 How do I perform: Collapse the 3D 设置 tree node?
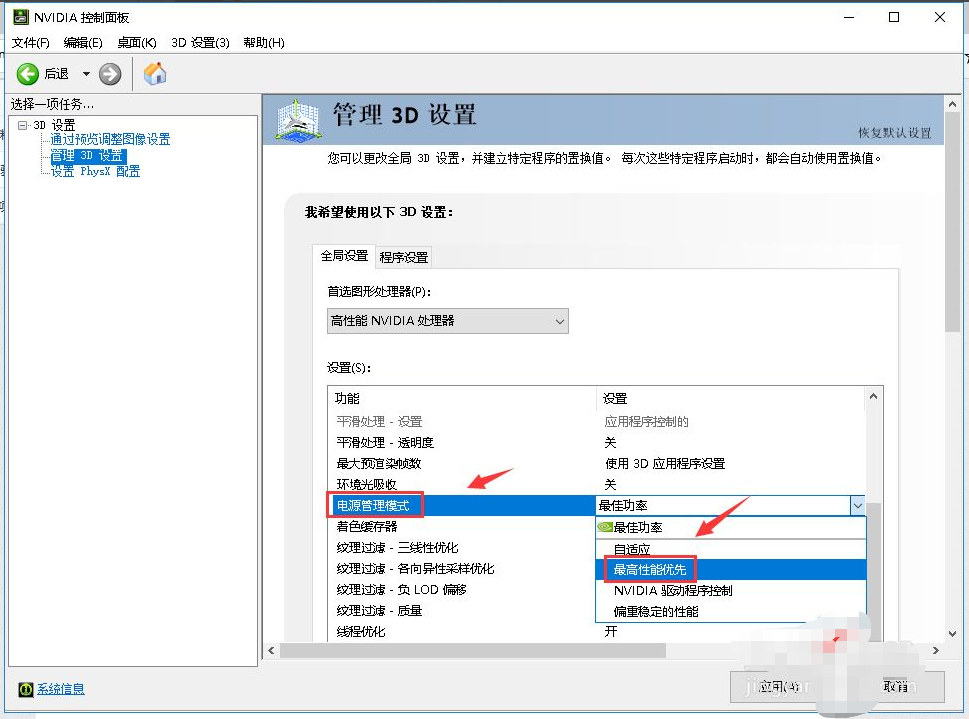[23, 125]
